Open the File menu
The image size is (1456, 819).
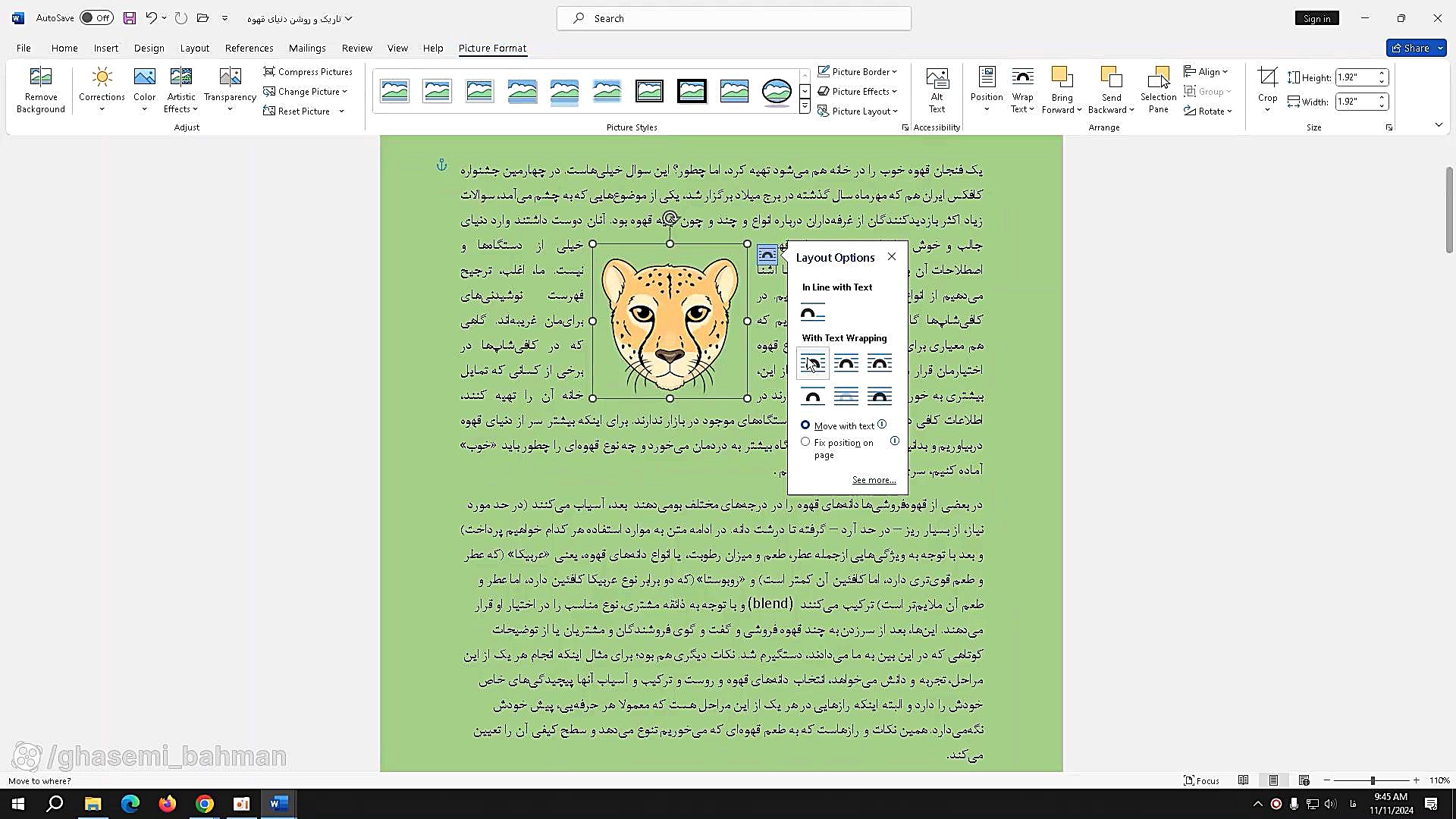click(x=24, y=48)
